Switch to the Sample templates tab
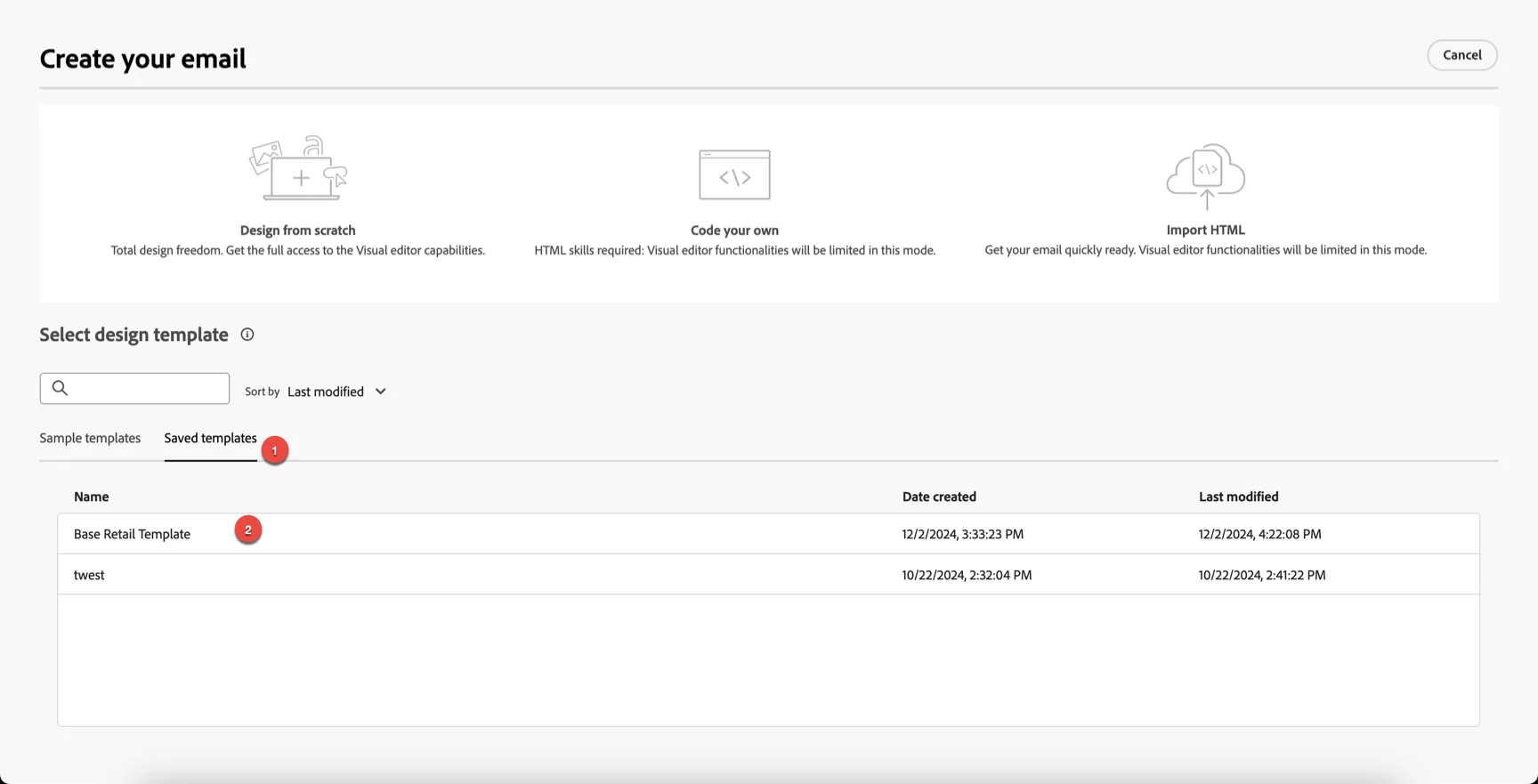Screen dimensions: 1538x784 coord(90,438)
